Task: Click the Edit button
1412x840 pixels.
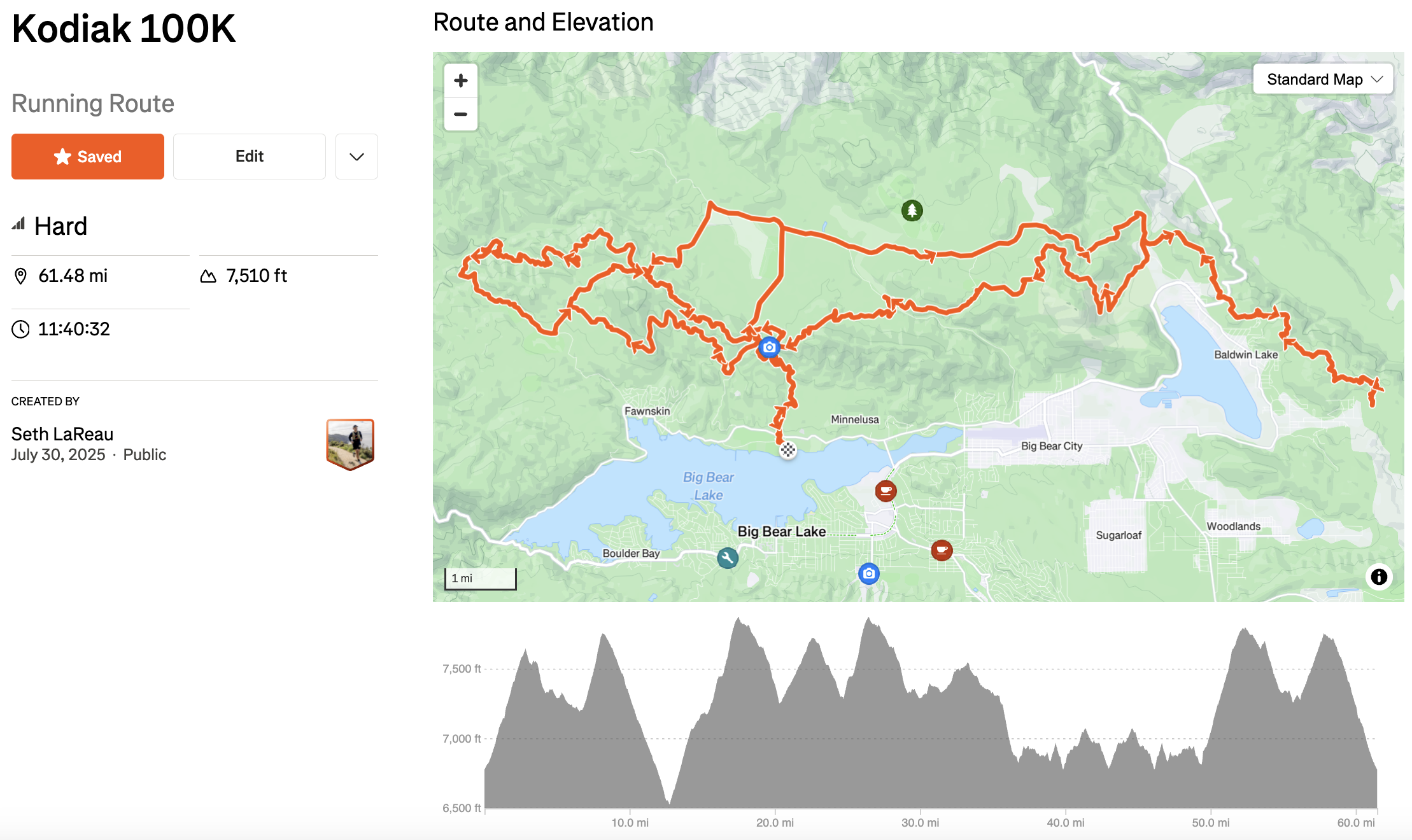Action: point(249,156)
